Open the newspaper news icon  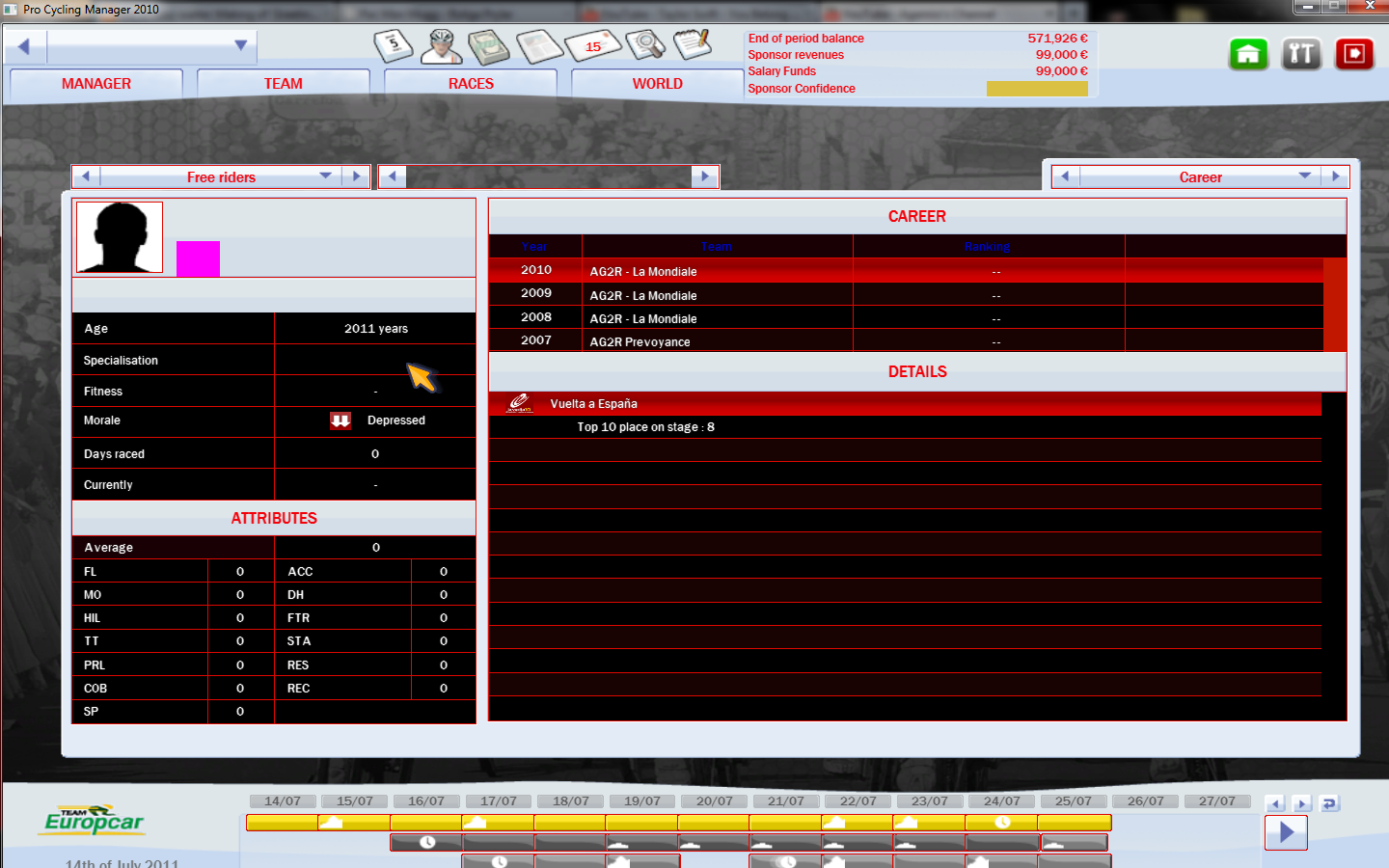click(x=539, y=45)
